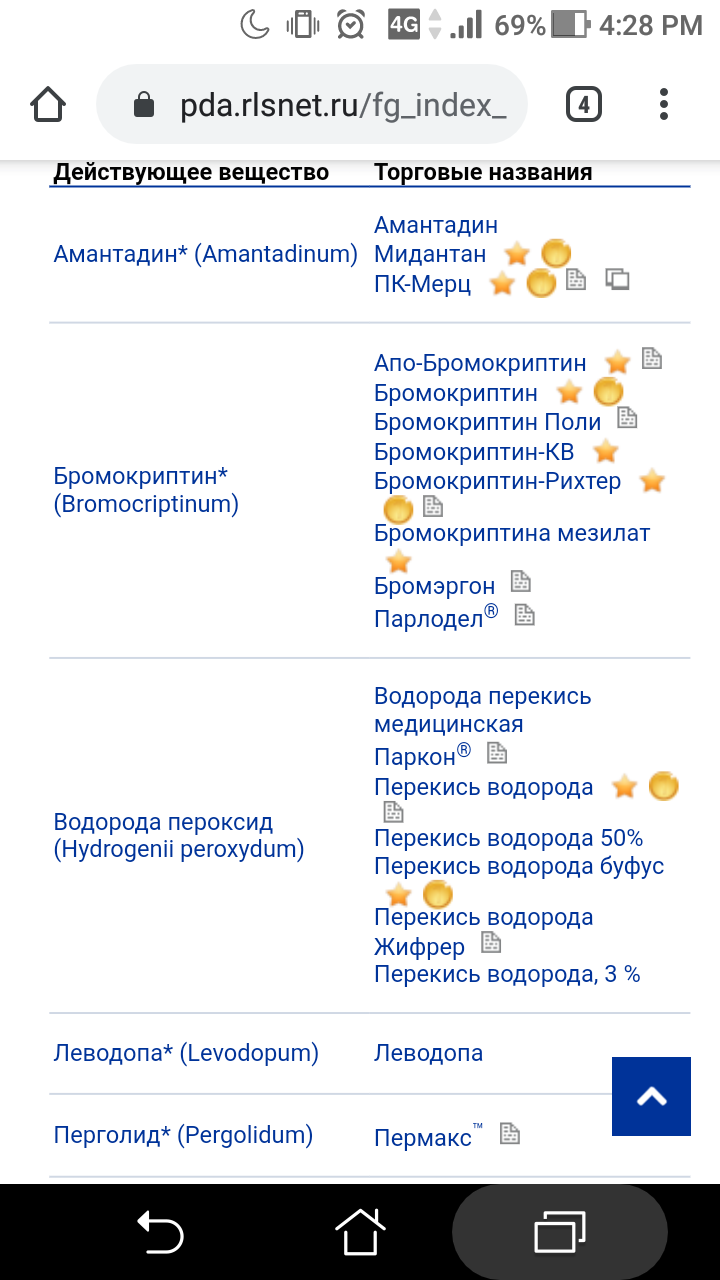Click the document icon beside Бромокриптин Поли

click(627, 417)
